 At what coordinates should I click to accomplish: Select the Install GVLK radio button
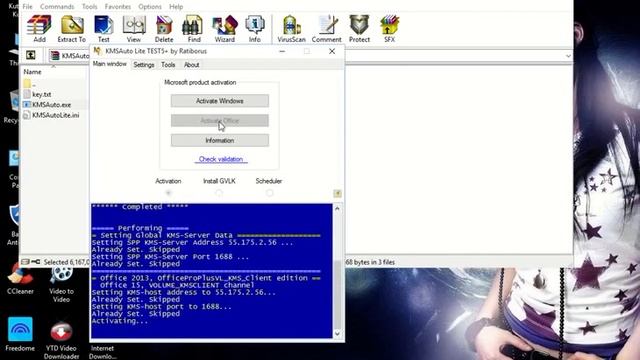coord(219,193)
